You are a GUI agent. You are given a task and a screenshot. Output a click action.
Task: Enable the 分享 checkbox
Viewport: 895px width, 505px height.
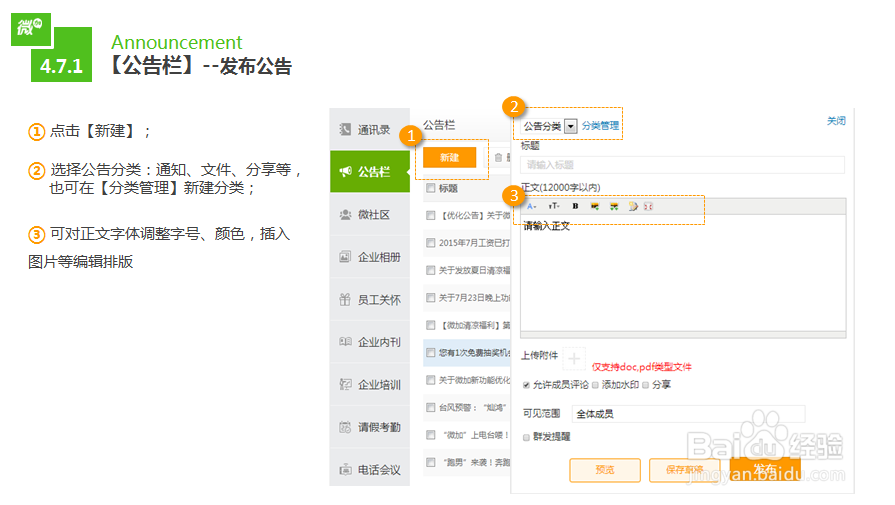coord(646,385)
